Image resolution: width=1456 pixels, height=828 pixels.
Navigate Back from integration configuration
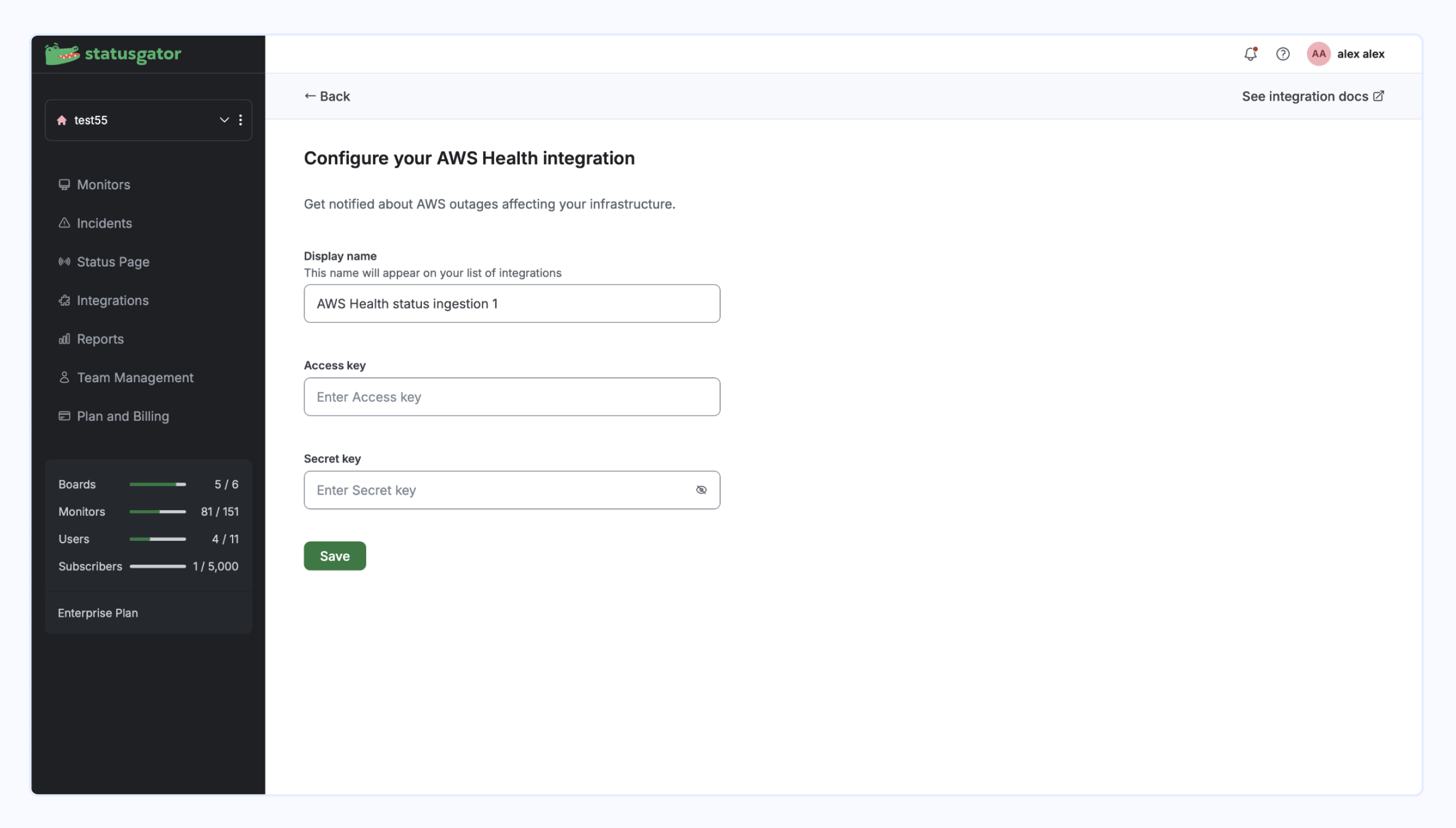tap(327, 96)
